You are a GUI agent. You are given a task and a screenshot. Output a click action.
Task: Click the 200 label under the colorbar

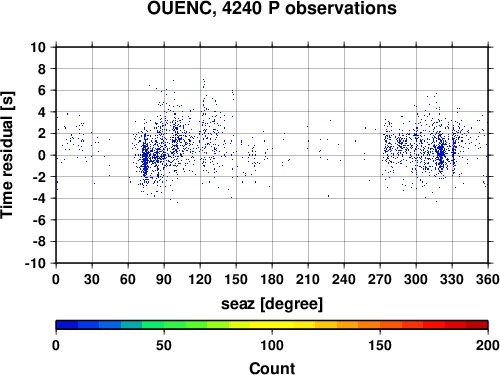coord(488,345)
